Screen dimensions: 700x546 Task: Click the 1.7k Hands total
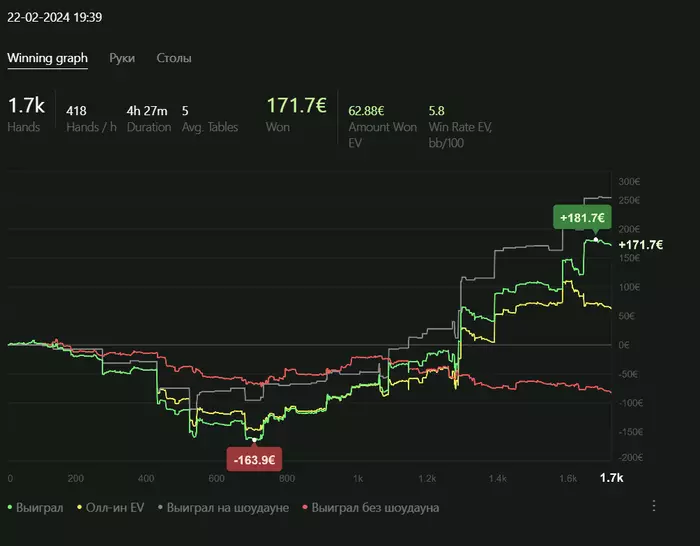(x=26, y=106)
